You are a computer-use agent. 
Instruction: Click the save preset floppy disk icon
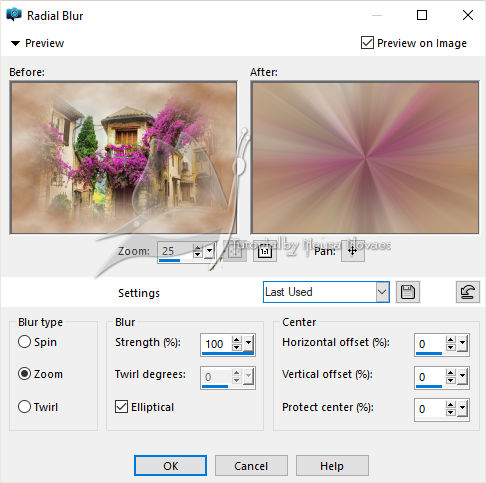(x=408, y=292)
